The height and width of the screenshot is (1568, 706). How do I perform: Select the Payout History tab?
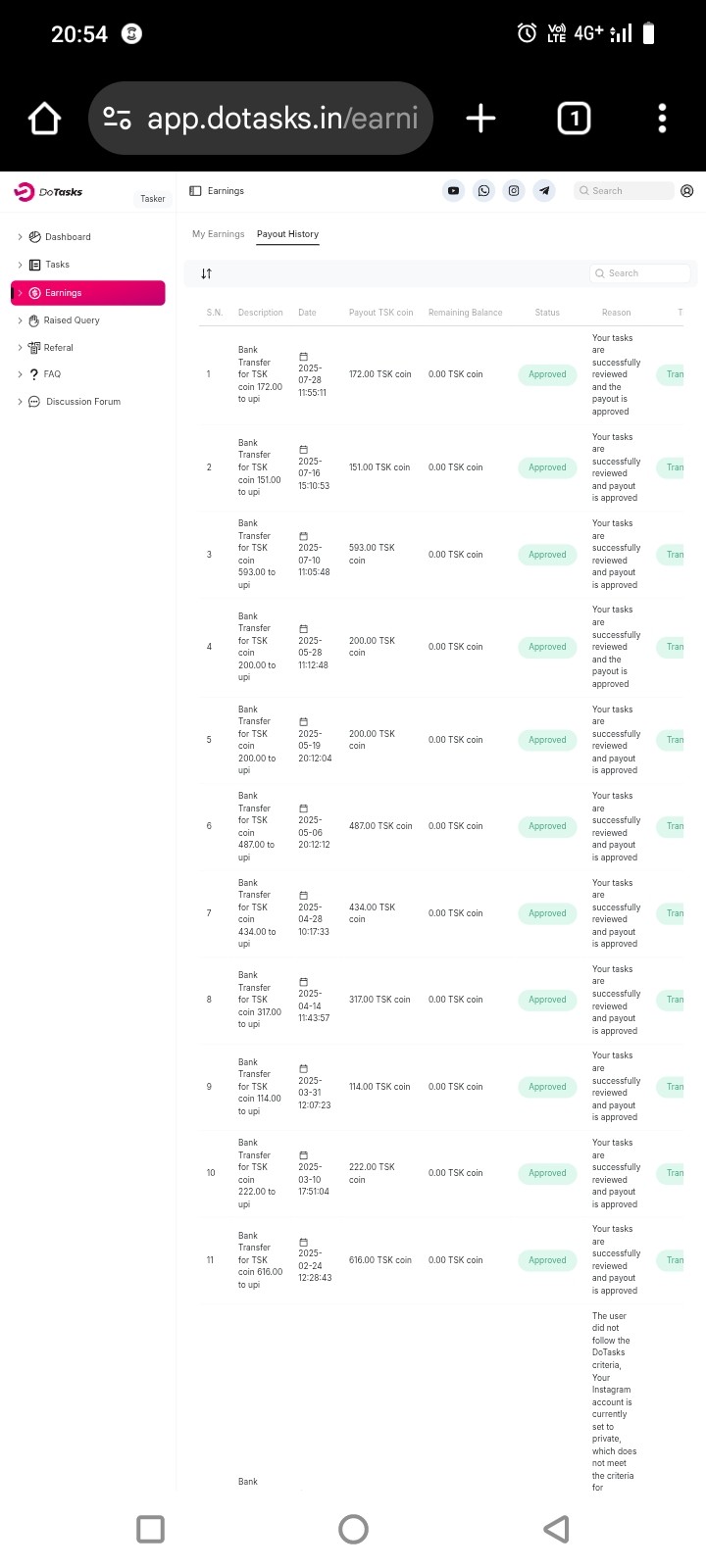(x=287, y=234)
